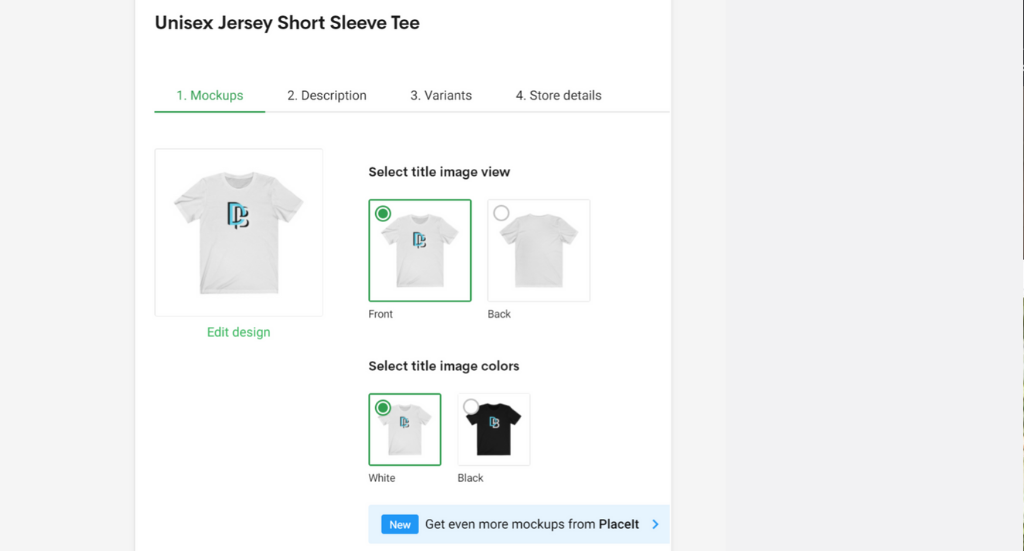
Task: Go to the 3. Variants tab
Action: point(441,95)
